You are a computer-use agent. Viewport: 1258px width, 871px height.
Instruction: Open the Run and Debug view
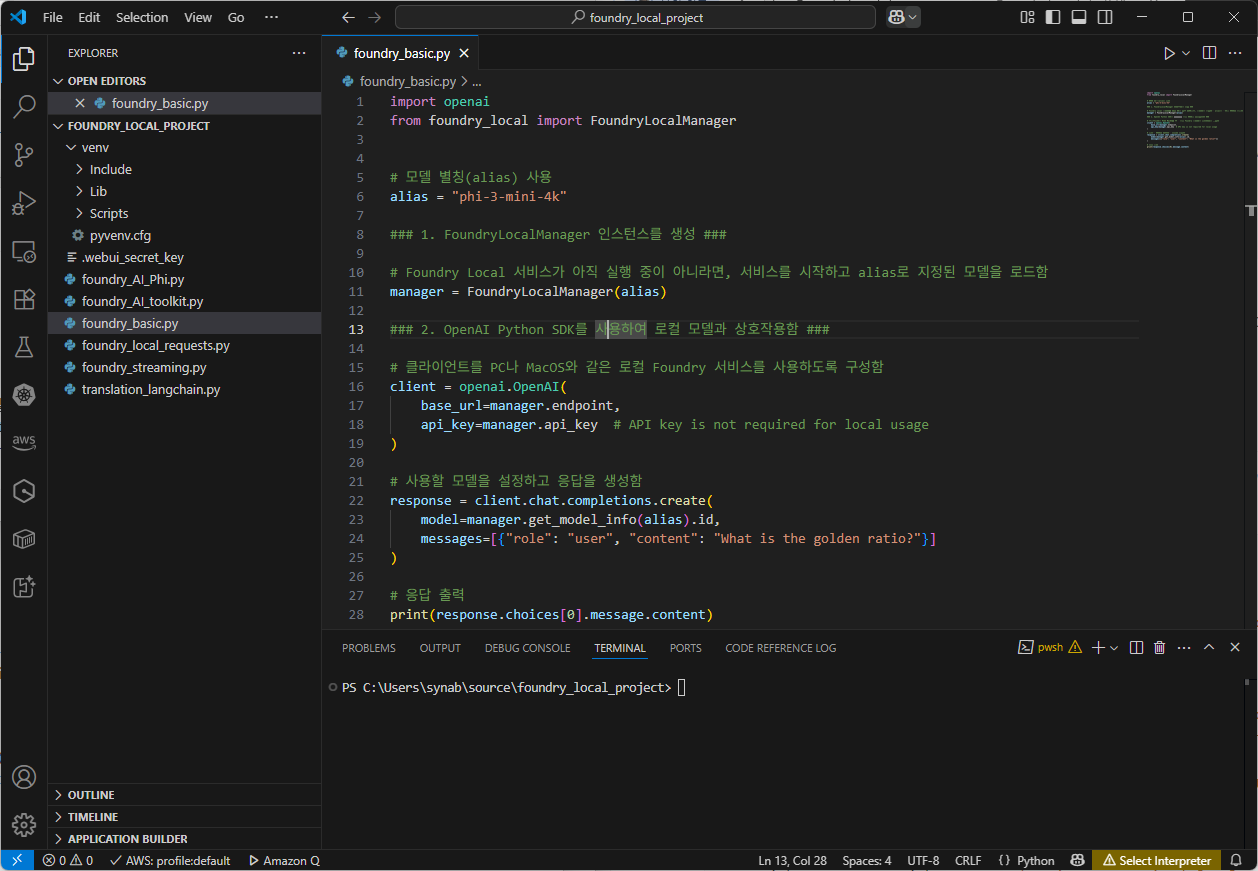click(x=23, y=203)
